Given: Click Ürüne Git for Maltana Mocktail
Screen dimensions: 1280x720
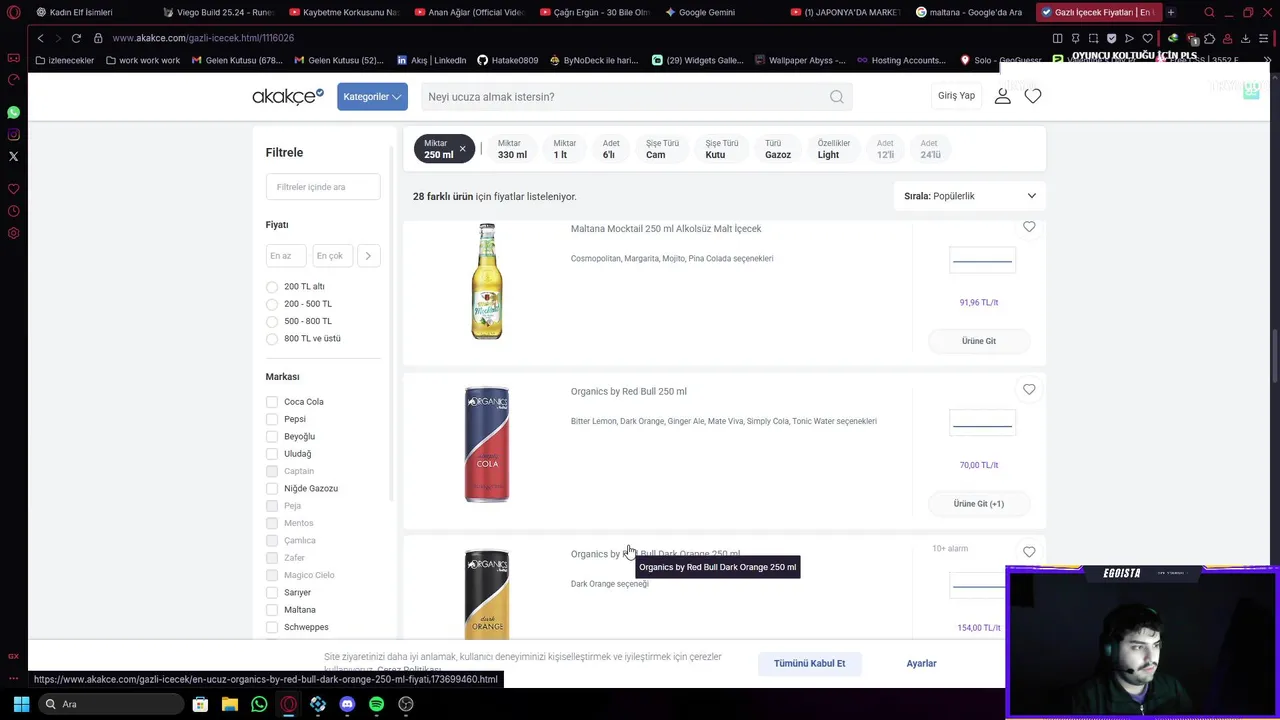Looking at the screenshot, I should [979, 341].
